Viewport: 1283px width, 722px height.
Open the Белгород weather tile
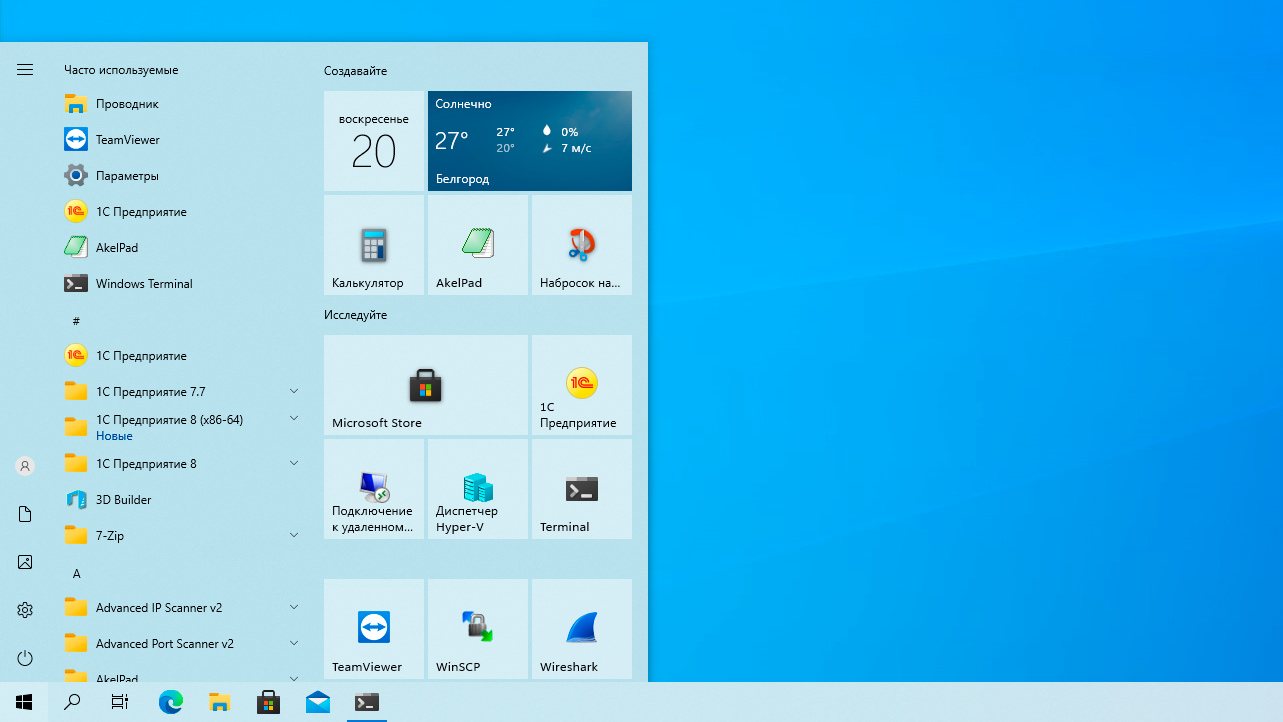point(529,141)
